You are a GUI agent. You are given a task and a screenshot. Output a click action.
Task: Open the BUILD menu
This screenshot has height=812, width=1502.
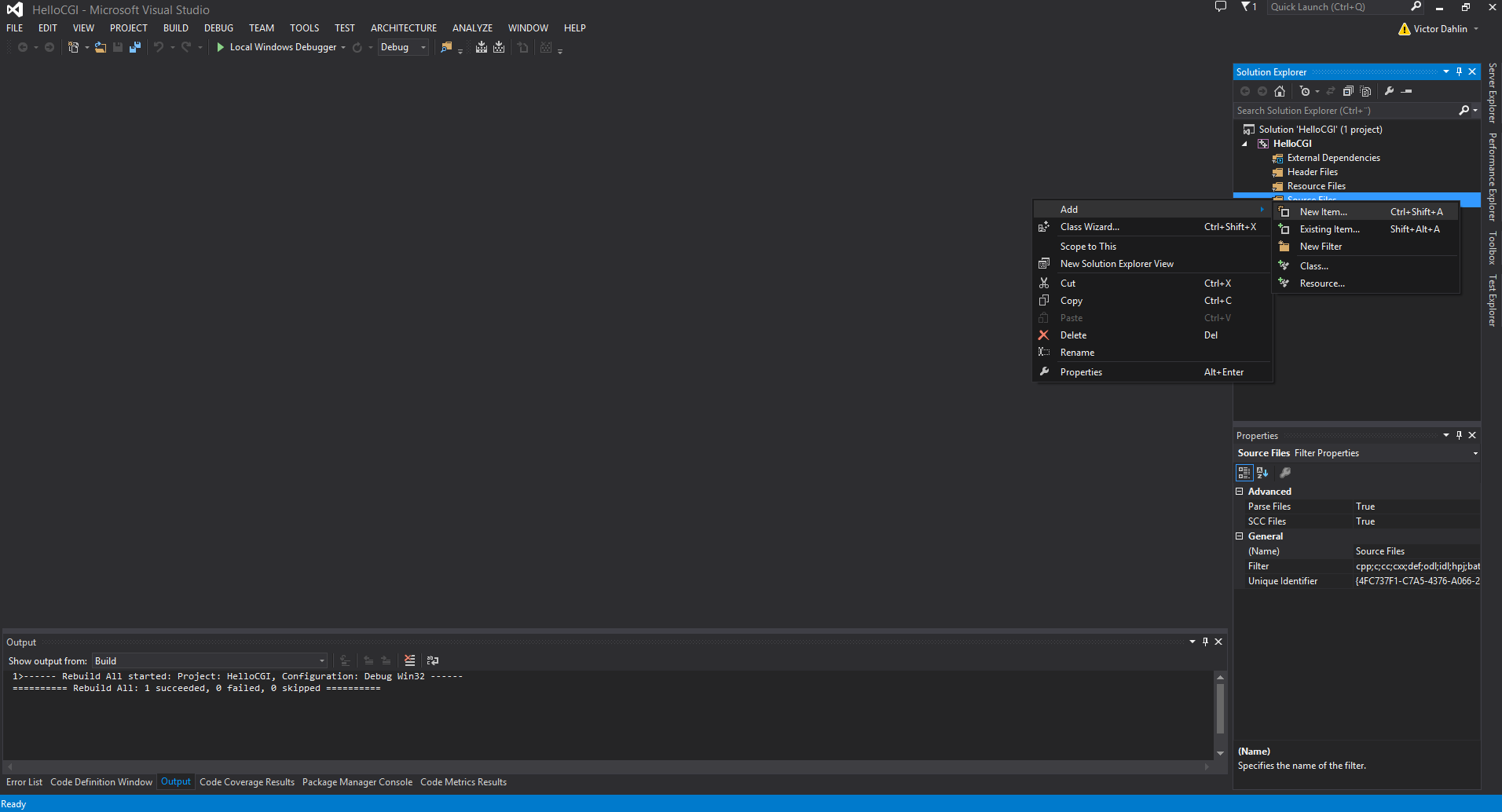[x=176, y=27]
